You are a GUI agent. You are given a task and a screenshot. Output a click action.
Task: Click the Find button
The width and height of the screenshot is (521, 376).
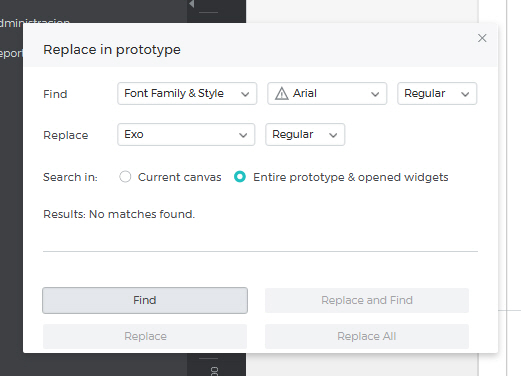pos(145,300)
